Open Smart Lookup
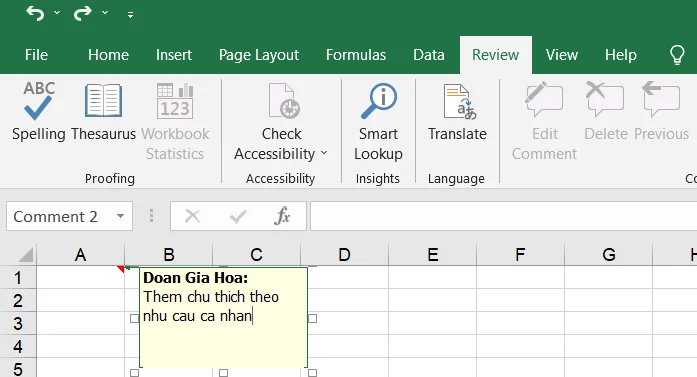 pyautogui.click(x=378, y=121)
